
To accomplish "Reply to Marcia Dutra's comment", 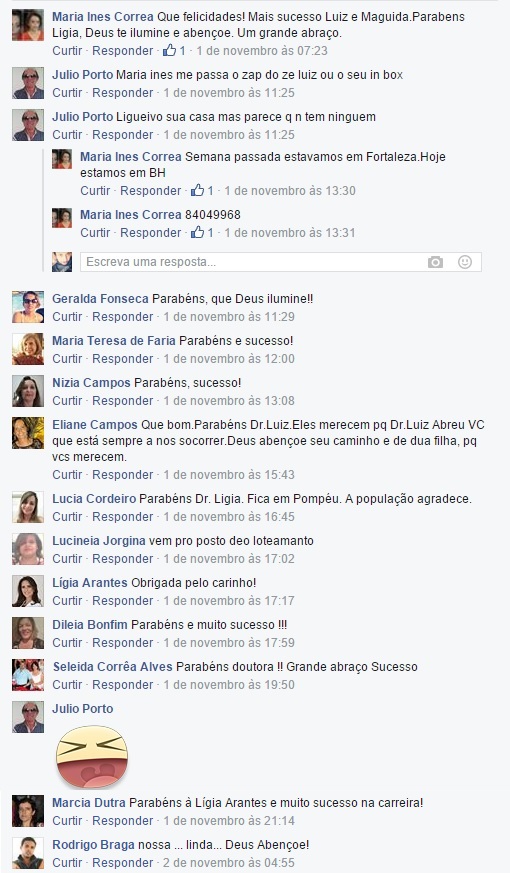I will (x=122, y=821).
